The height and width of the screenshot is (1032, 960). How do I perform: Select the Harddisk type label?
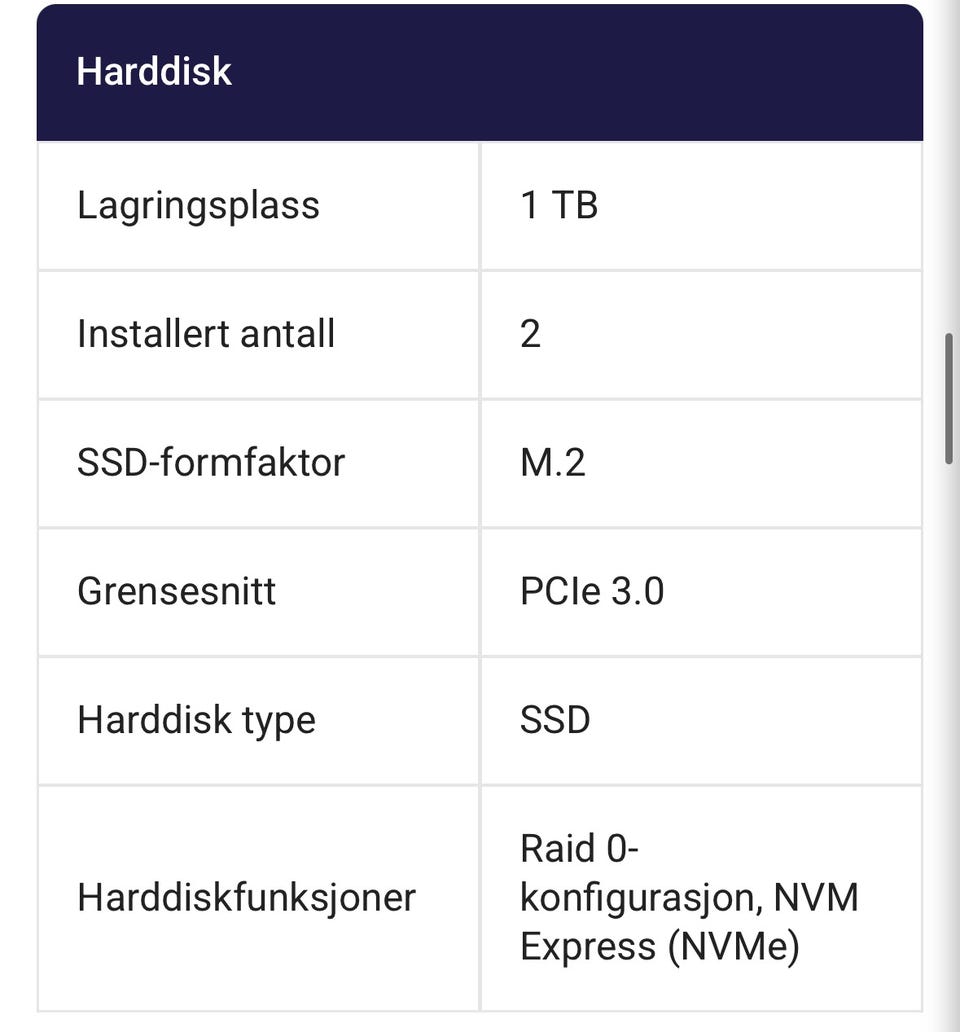tap(196, 720)
